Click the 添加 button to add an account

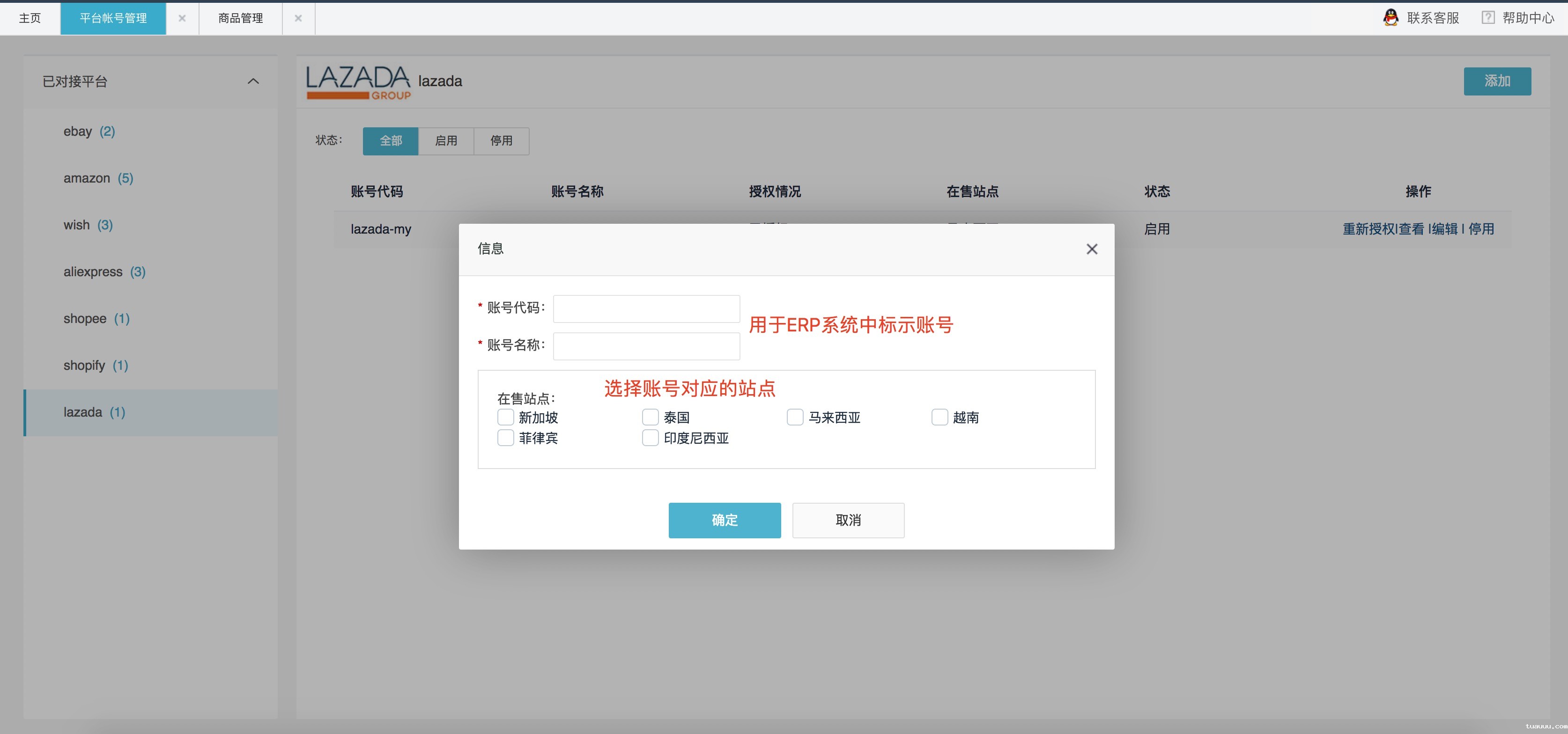[1497, 81]
